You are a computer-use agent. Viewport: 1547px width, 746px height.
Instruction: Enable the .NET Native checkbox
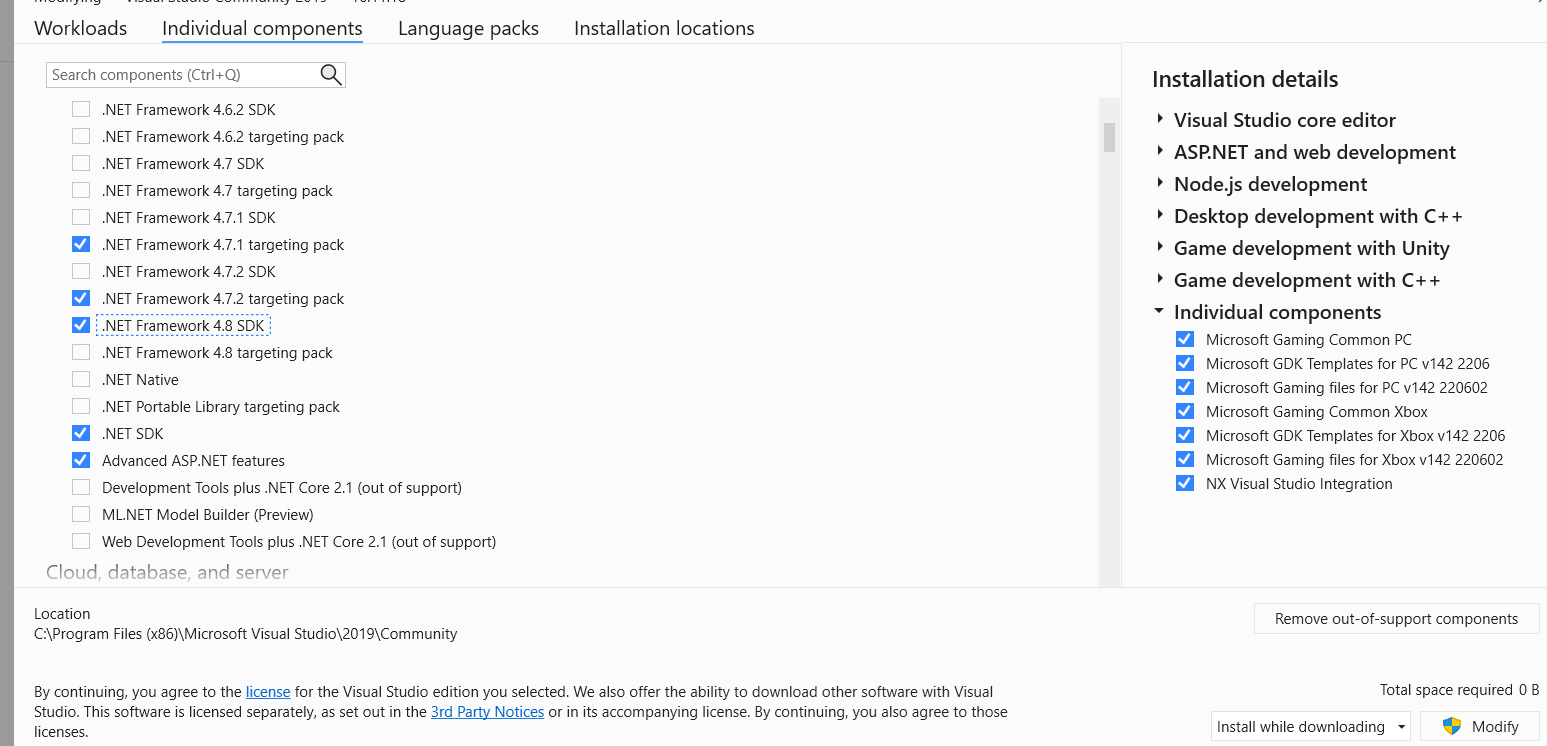tap(81, 380)
